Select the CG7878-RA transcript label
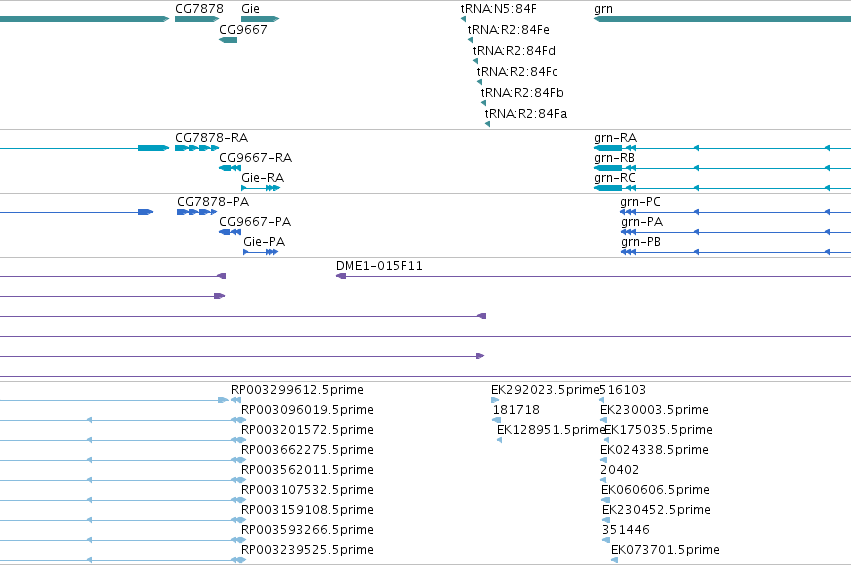This screenshot has width=851, height=565. (212, 138)
